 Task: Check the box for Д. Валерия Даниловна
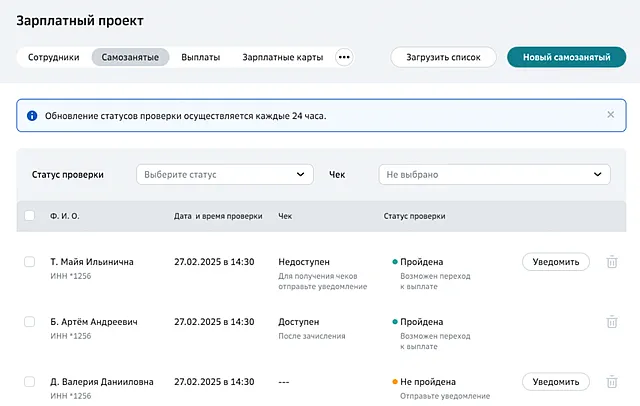click(29, 382)
